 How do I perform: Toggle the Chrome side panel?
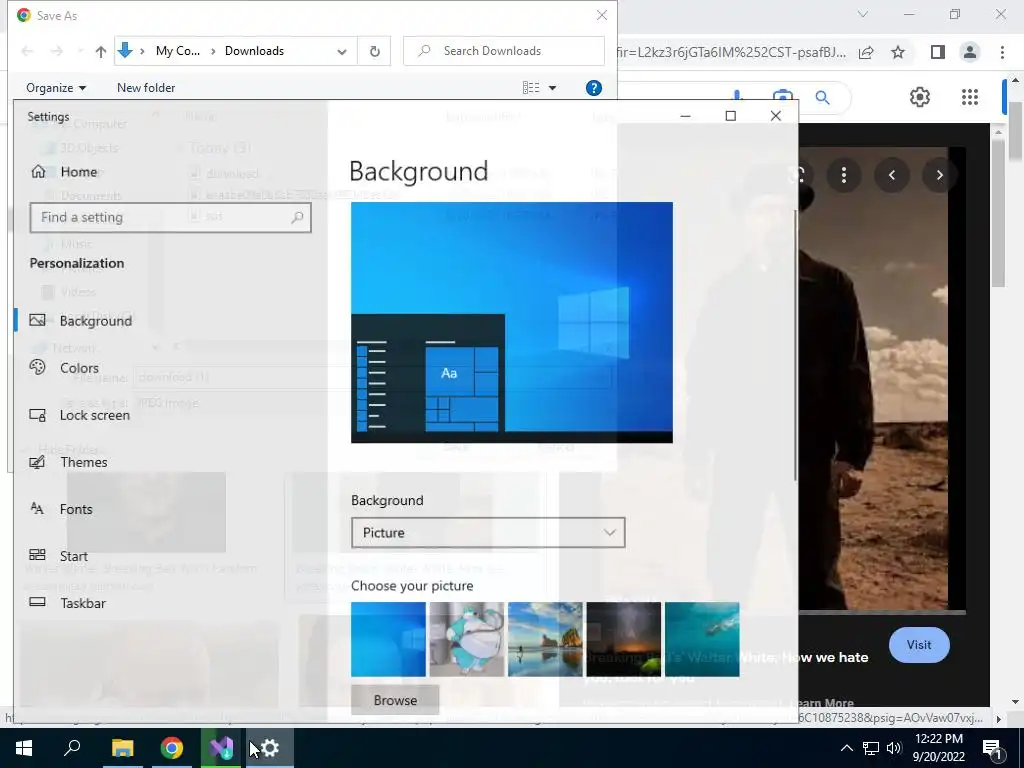tap(938, 52)
